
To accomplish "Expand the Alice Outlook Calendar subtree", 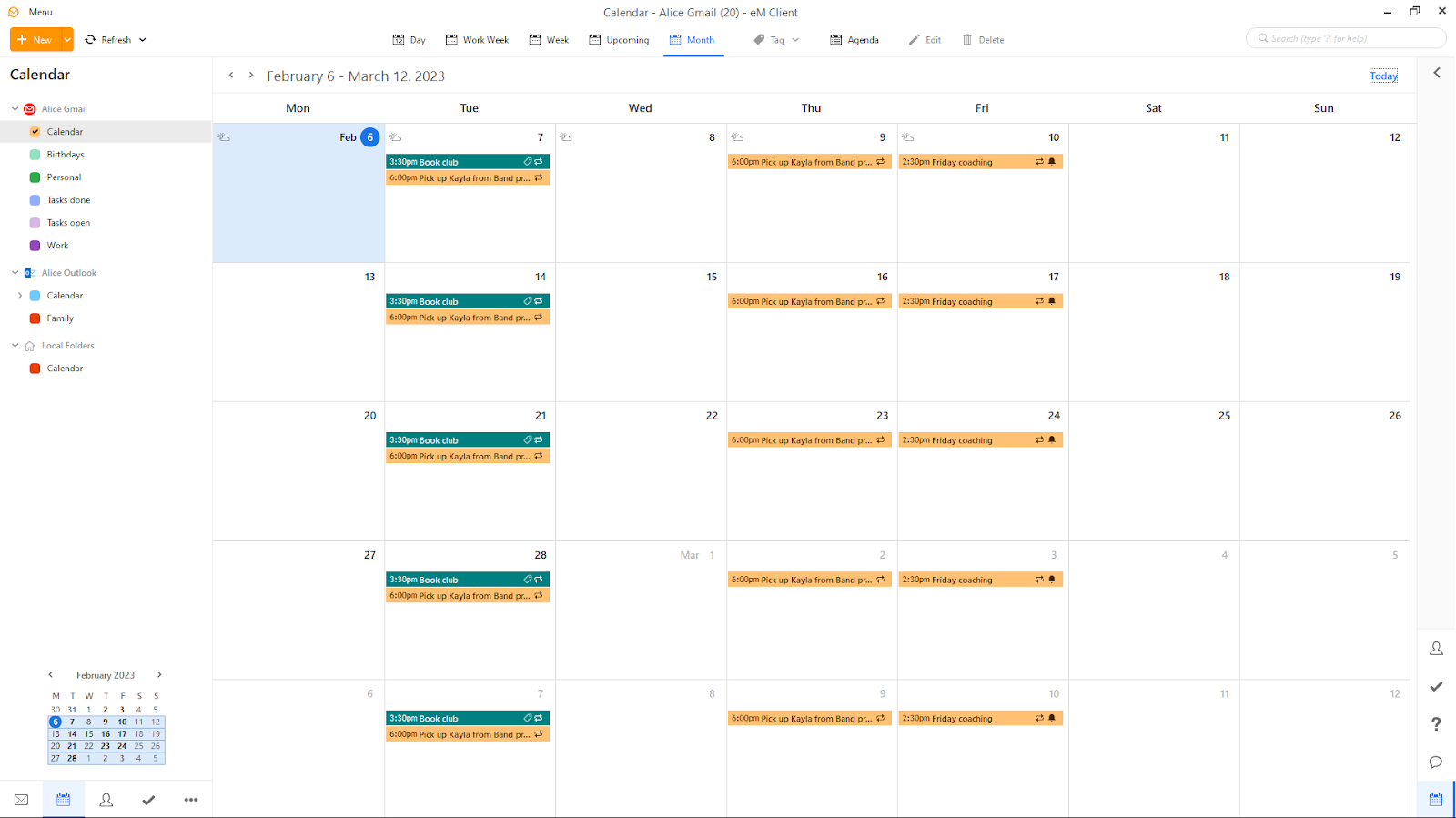I will click(x=20, y=296).
